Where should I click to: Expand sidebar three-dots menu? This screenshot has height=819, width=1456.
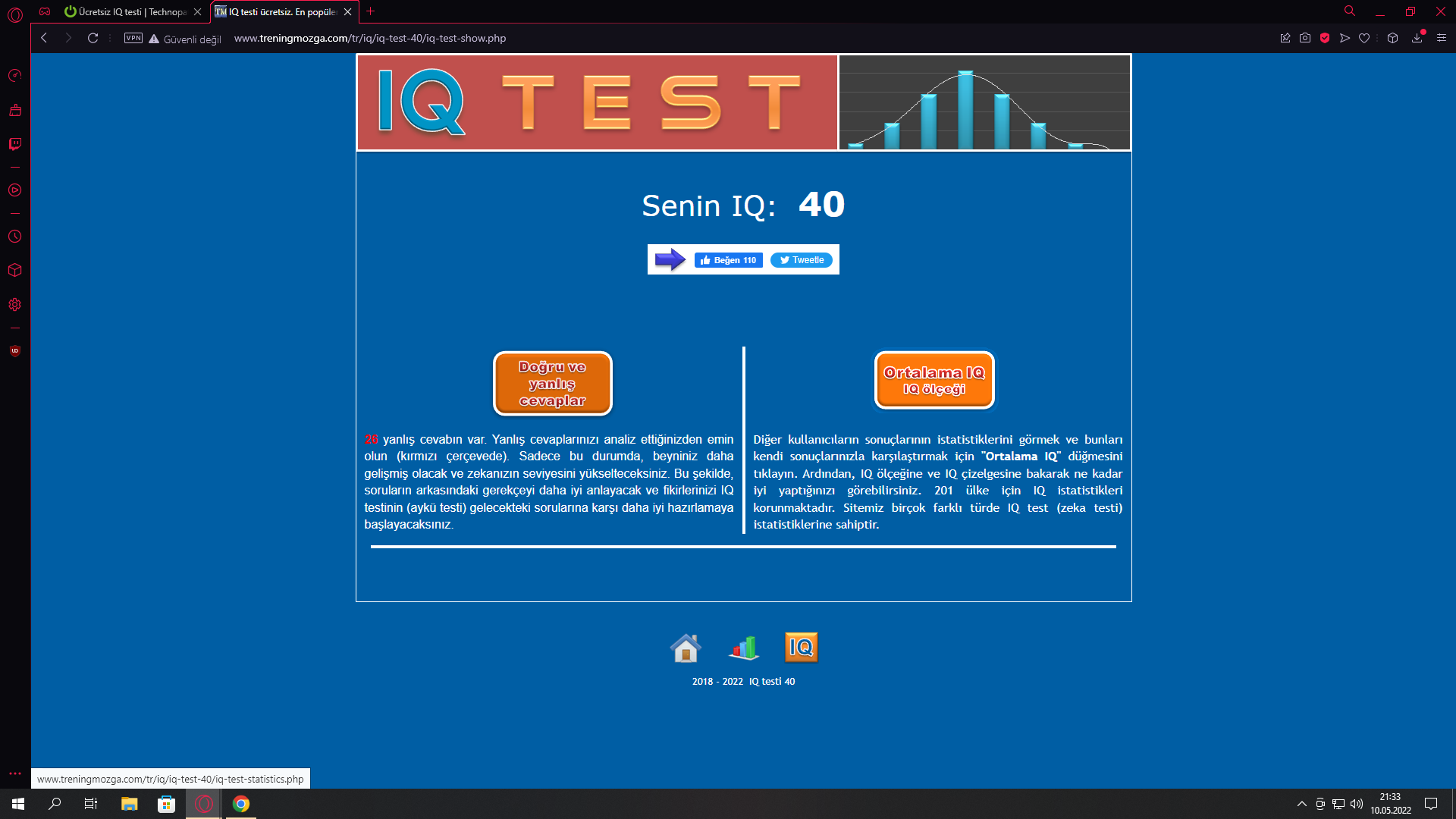(14, 773)
